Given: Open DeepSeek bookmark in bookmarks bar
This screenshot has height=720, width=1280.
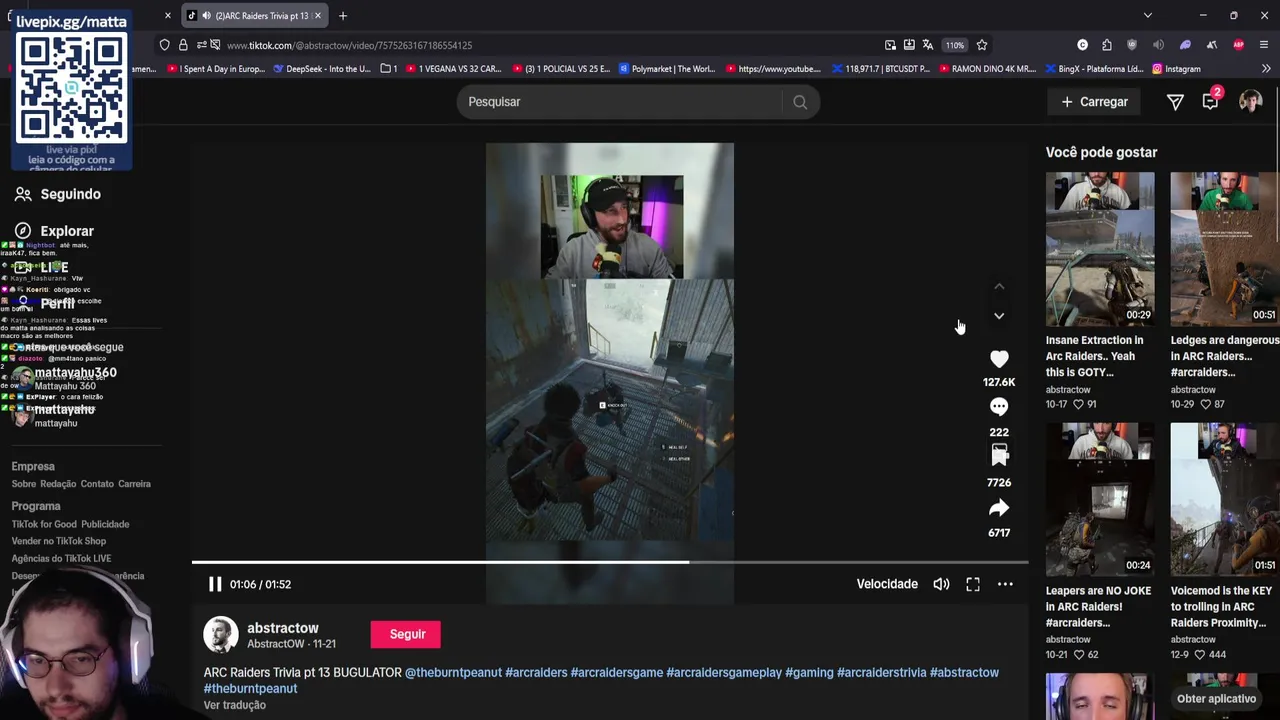Looking at the screenshot, I should (x=321, y=69).
